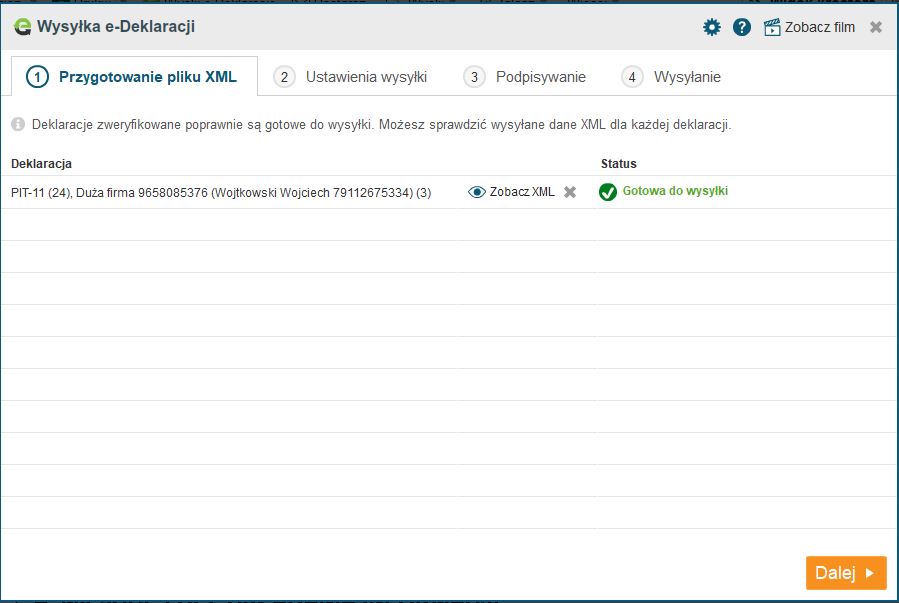The image size is (899, 603).
Task: Click the e-Deklaracje logo in the title bar
Action: (22, 26)
